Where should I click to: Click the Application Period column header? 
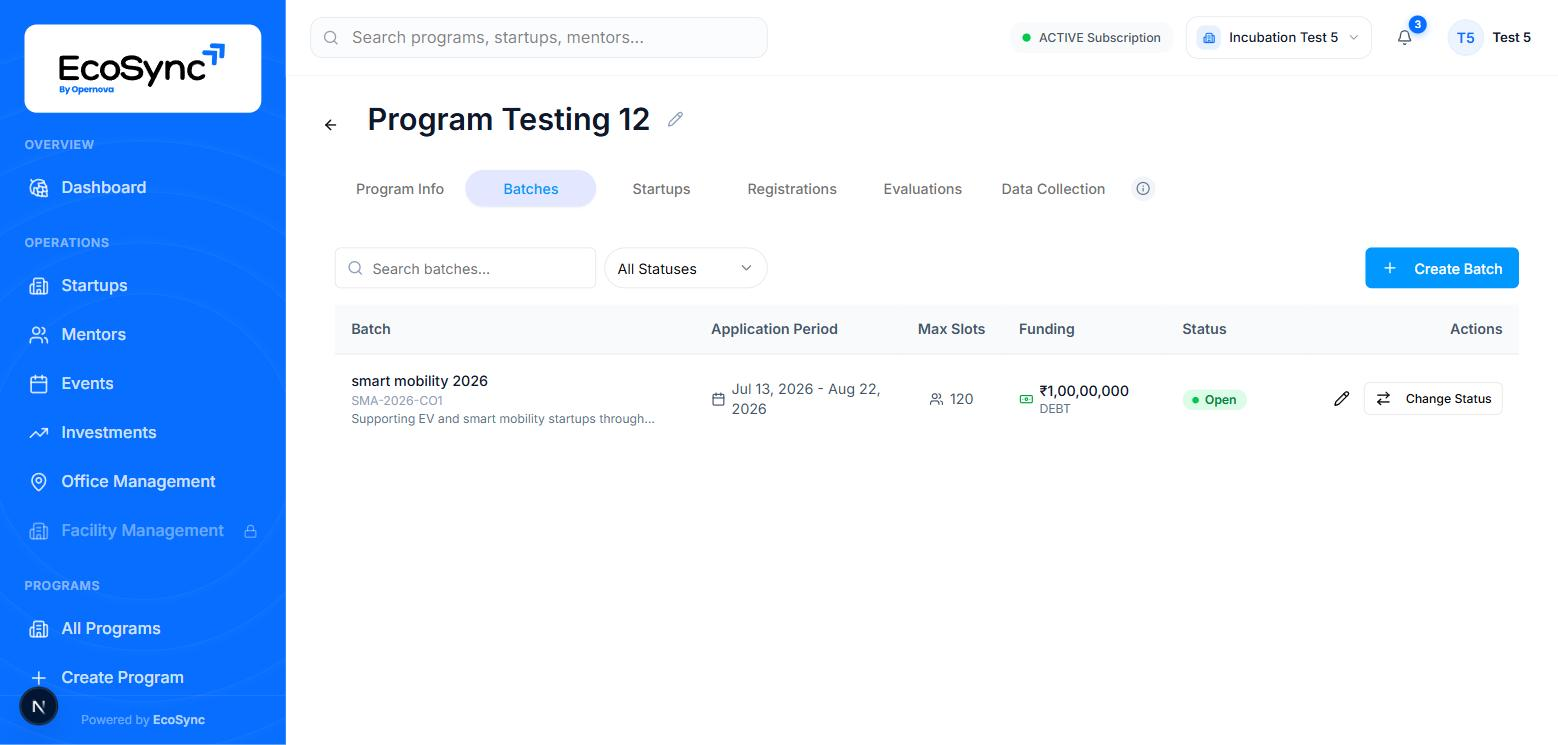click(x=774, y=329)
